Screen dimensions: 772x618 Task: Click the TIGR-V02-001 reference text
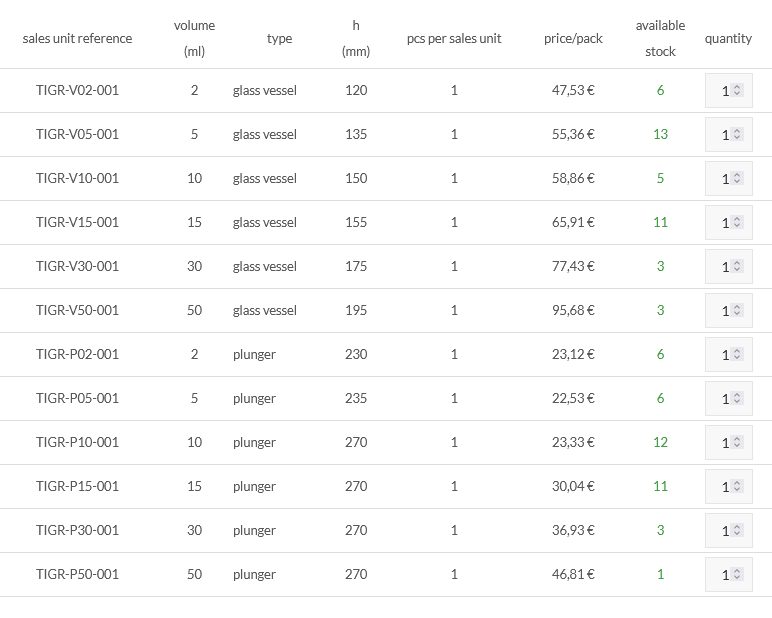[77, 91]
